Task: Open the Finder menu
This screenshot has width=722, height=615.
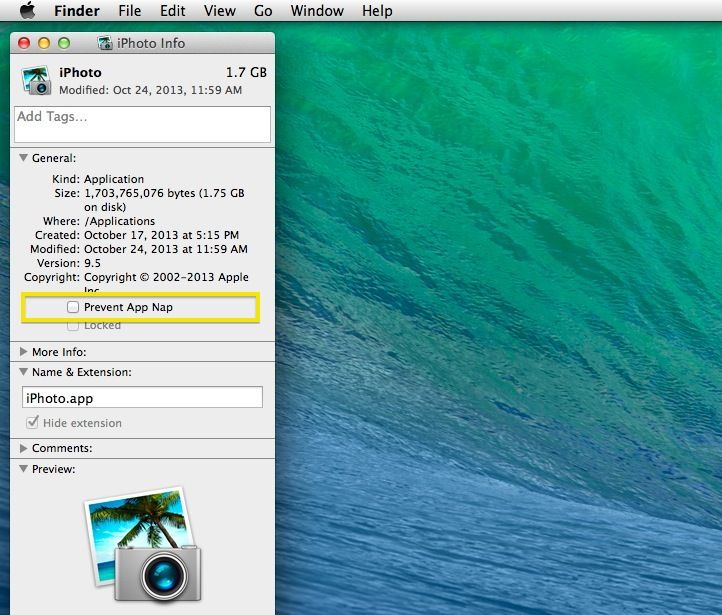Action: [x=76, y=11]
